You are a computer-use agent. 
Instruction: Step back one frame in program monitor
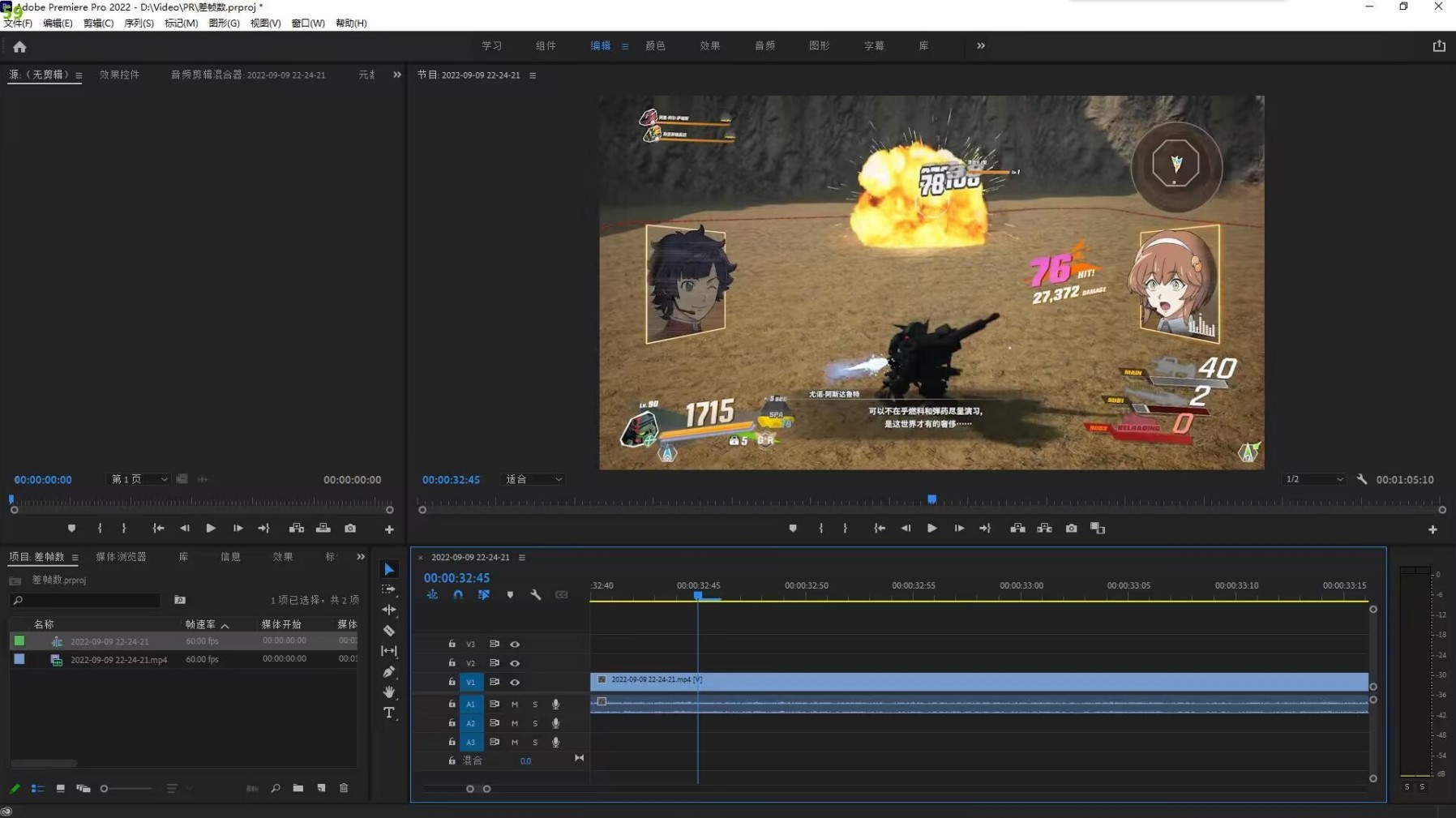pos(906,528)
